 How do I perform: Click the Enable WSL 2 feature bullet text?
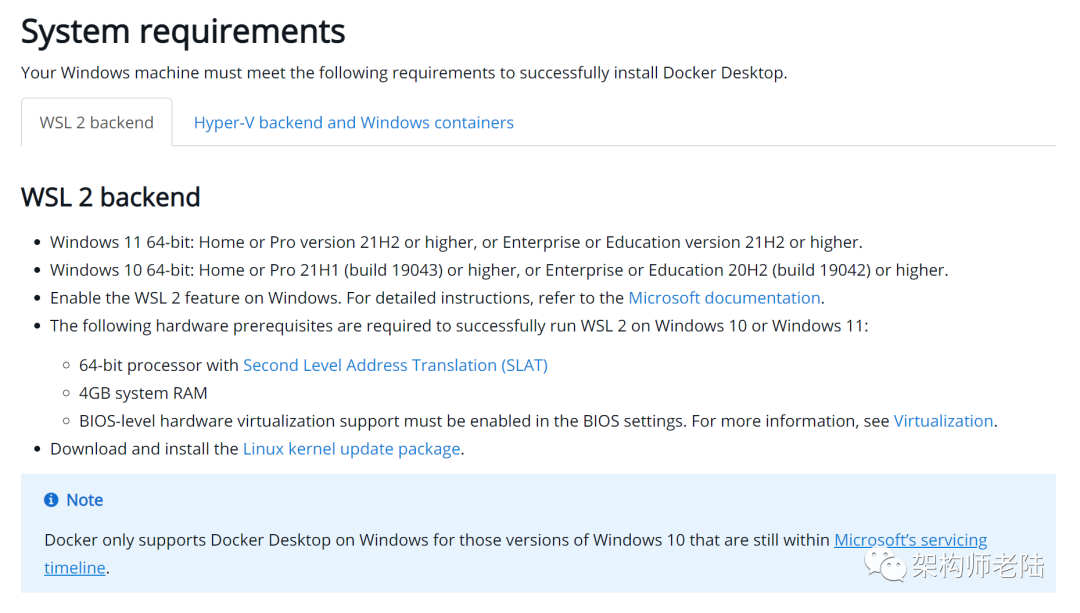338,298
